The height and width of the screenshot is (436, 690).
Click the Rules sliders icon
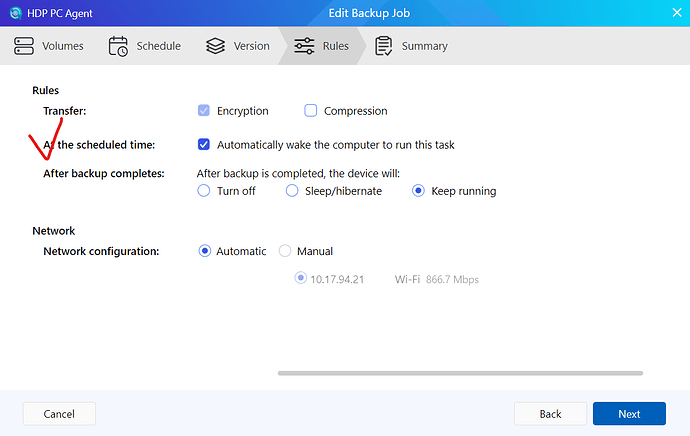[304, 46]
